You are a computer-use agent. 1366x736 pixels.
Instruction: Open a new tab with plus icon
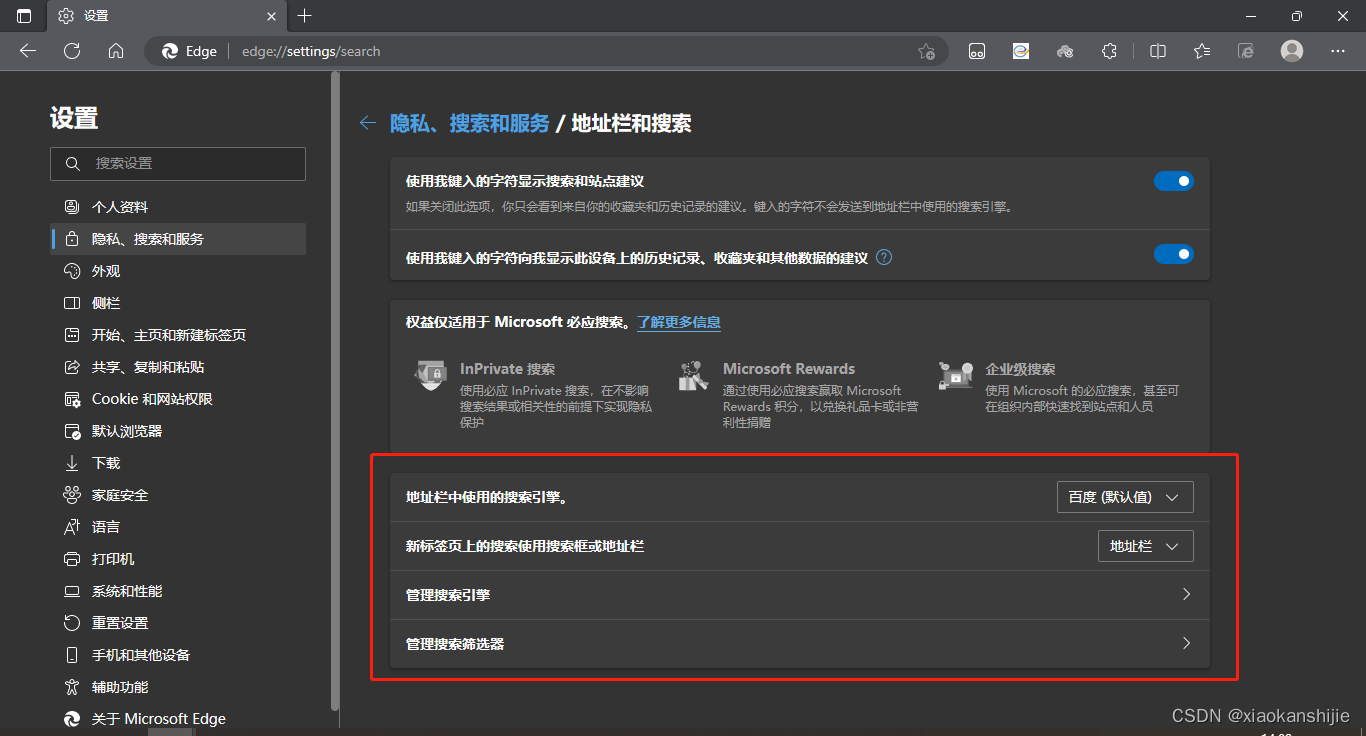[305, 16]
